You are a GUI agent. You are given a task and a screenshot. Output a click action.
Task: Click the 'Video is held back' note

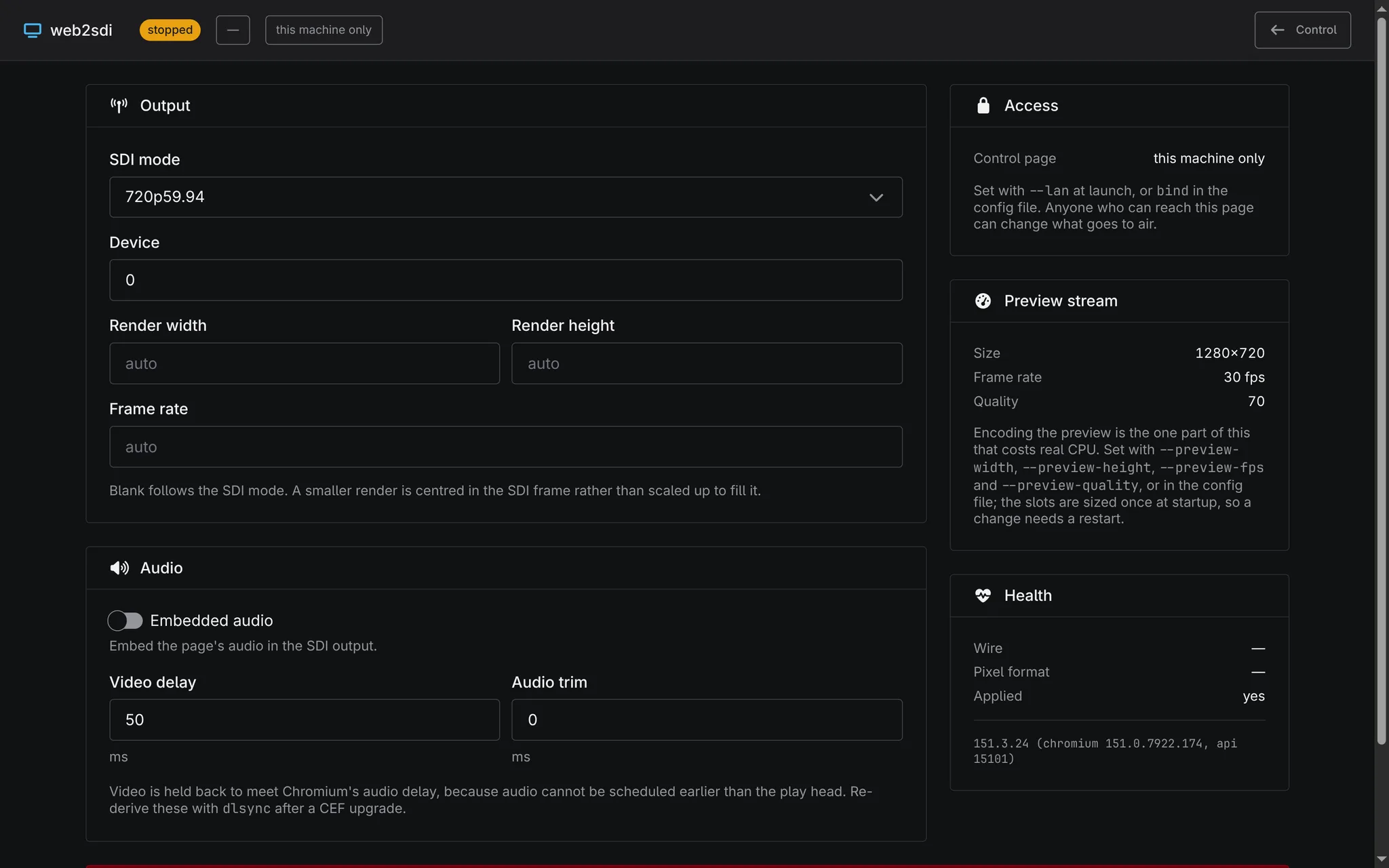[x=490, y=800]
